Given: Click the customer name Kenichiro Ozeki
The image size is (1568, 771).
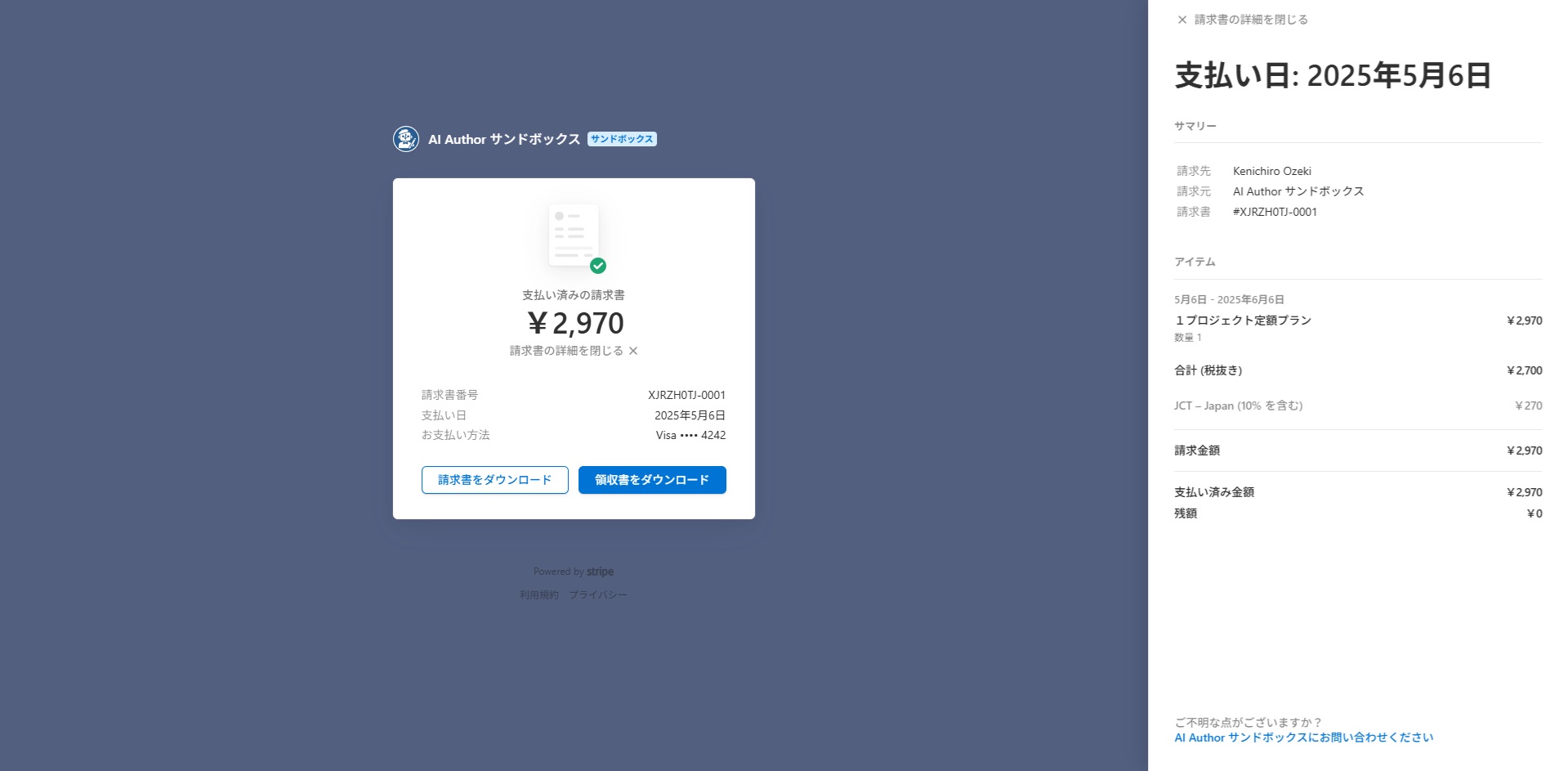Looking at the screenshot, I should pyautogui.click(x=1271, y=171).
